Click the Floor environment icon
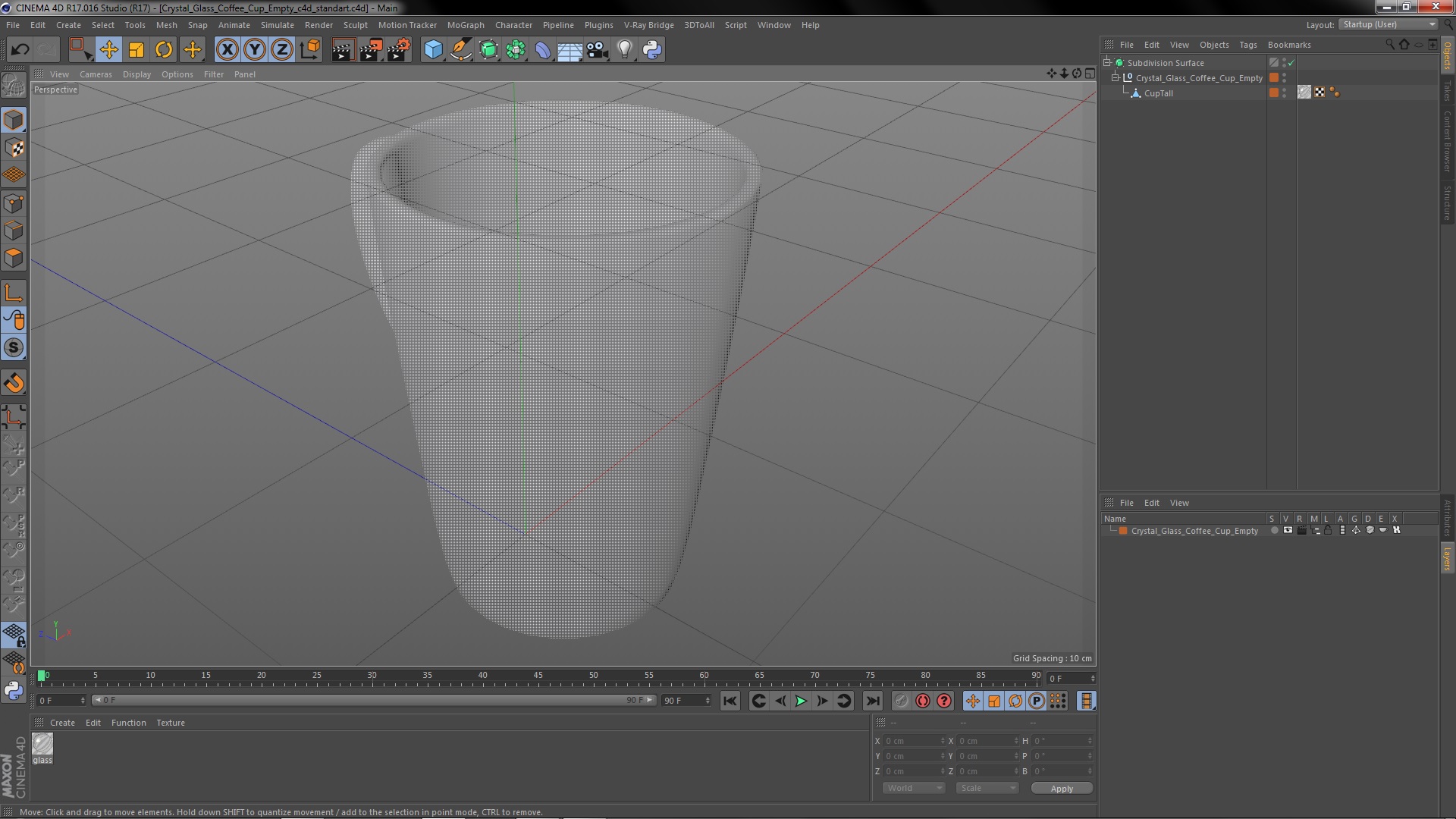The width and height of the screenshot is (1456, 819). coord(570,50)
